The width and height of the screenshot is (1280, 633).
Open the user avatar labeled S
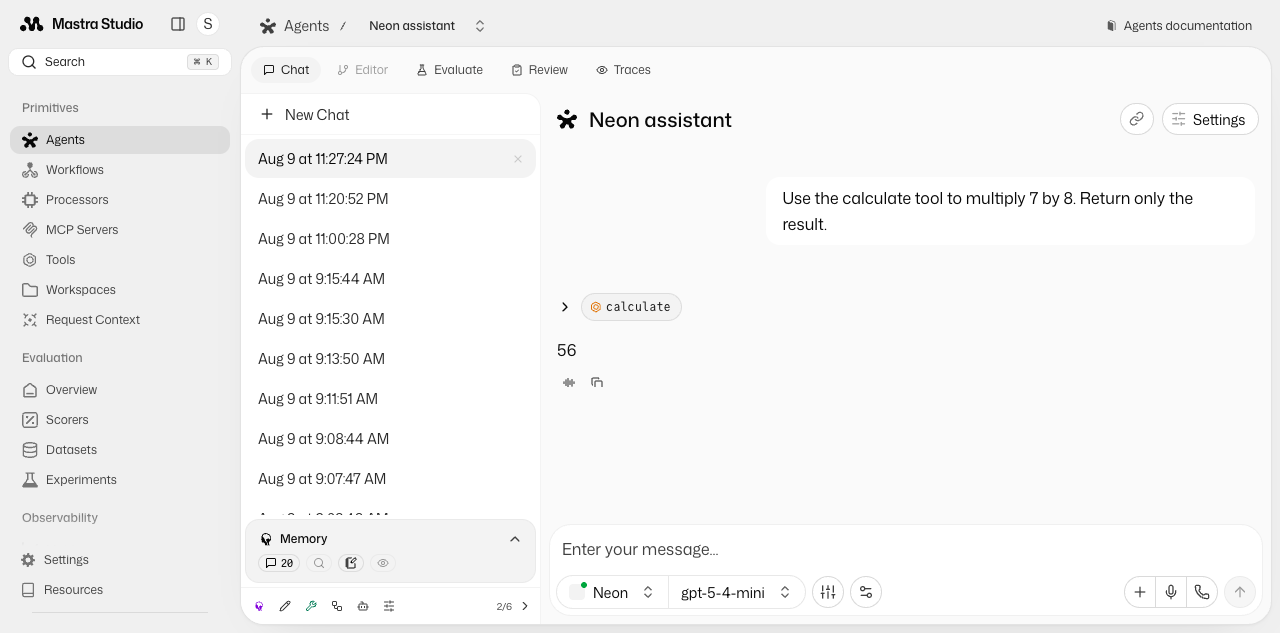(208, 24)
